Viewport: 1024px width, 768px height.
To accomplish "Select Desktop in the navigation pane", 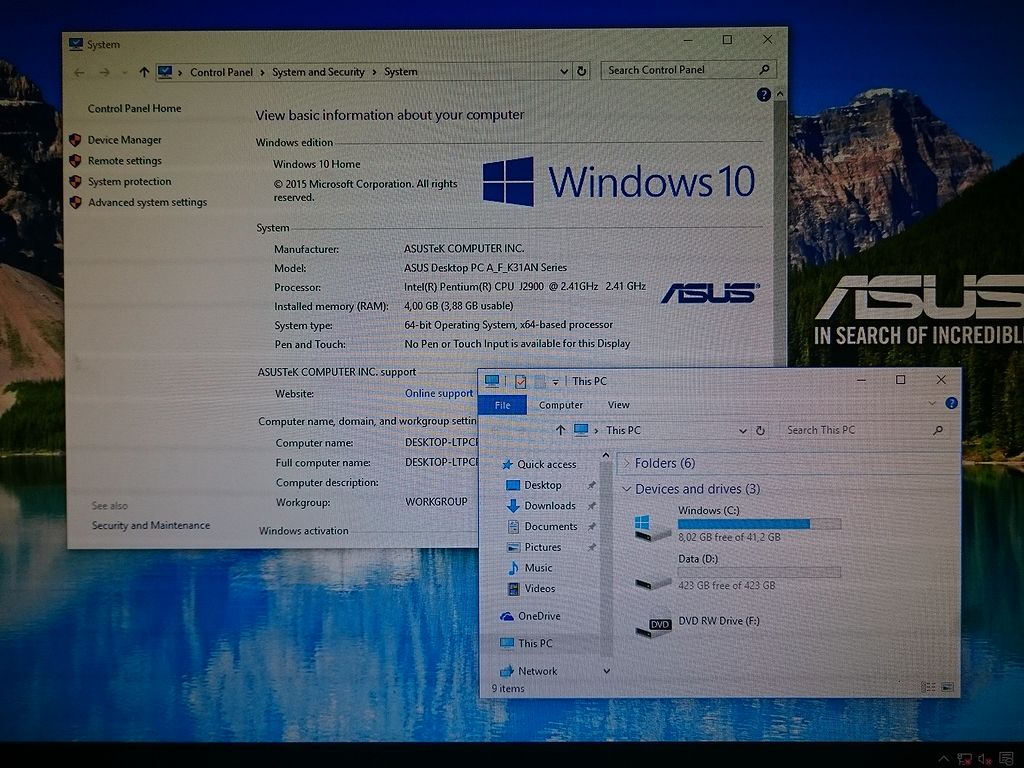I will point(542,485).
